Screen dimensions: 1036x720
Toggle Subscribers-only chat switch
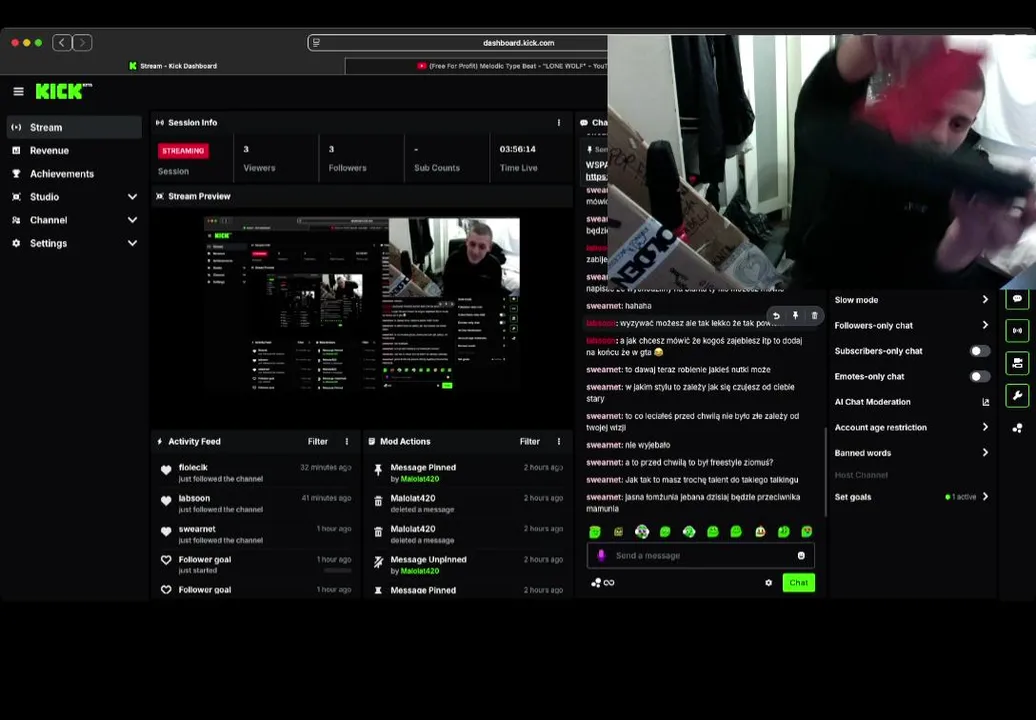point(980,351)
